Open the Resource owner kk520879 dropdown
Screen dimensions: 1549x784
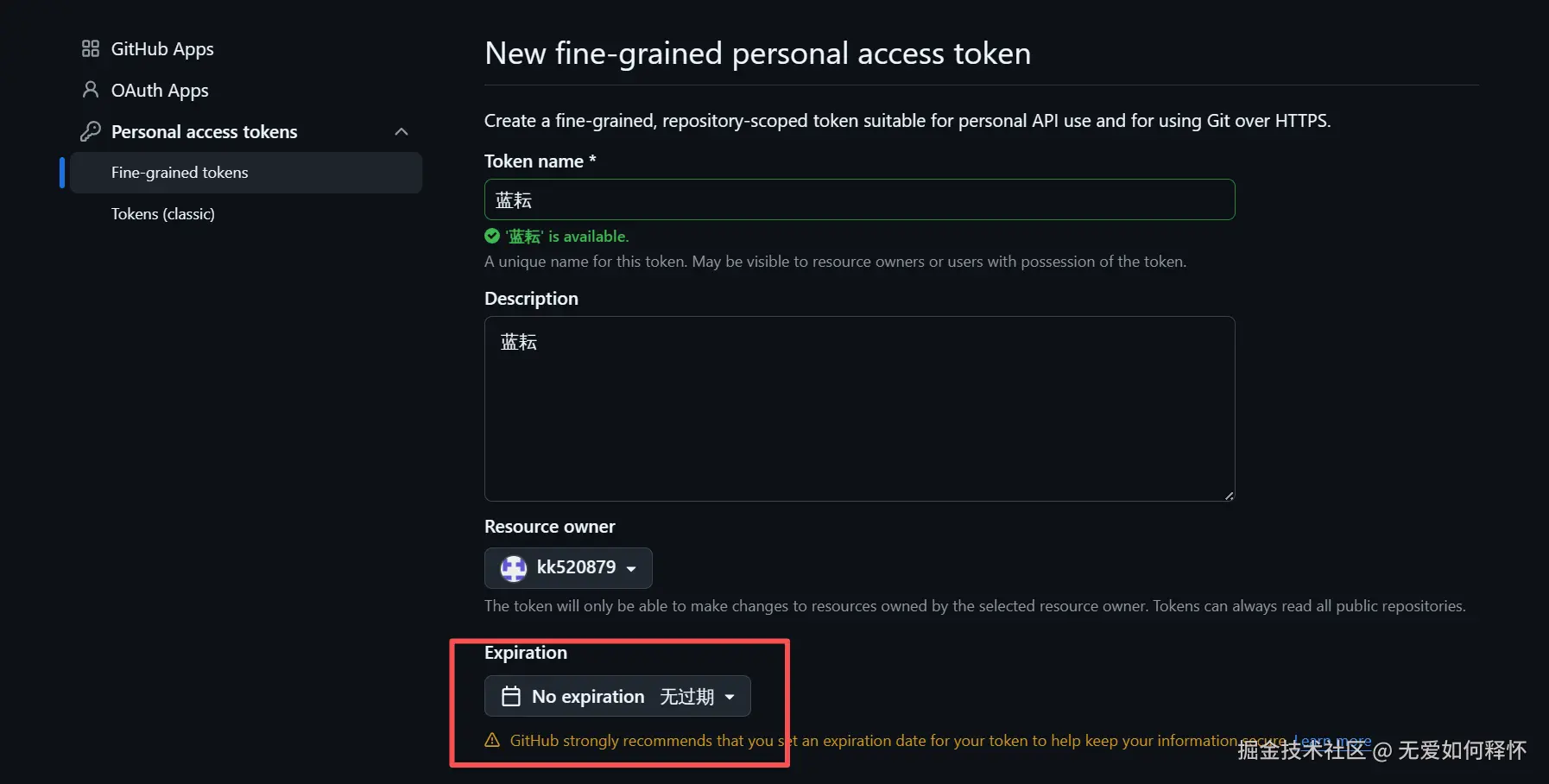pyautogui.click(x=568, y=568)
